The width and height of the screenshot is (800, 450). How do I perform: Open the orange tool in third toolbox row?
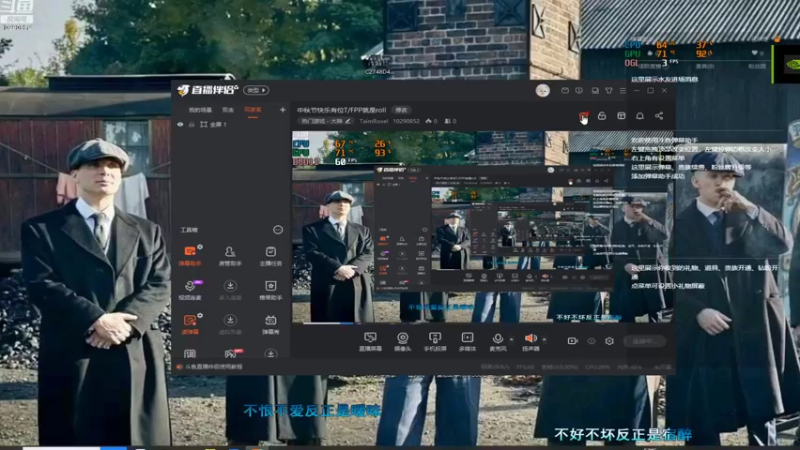pos(190,323)
